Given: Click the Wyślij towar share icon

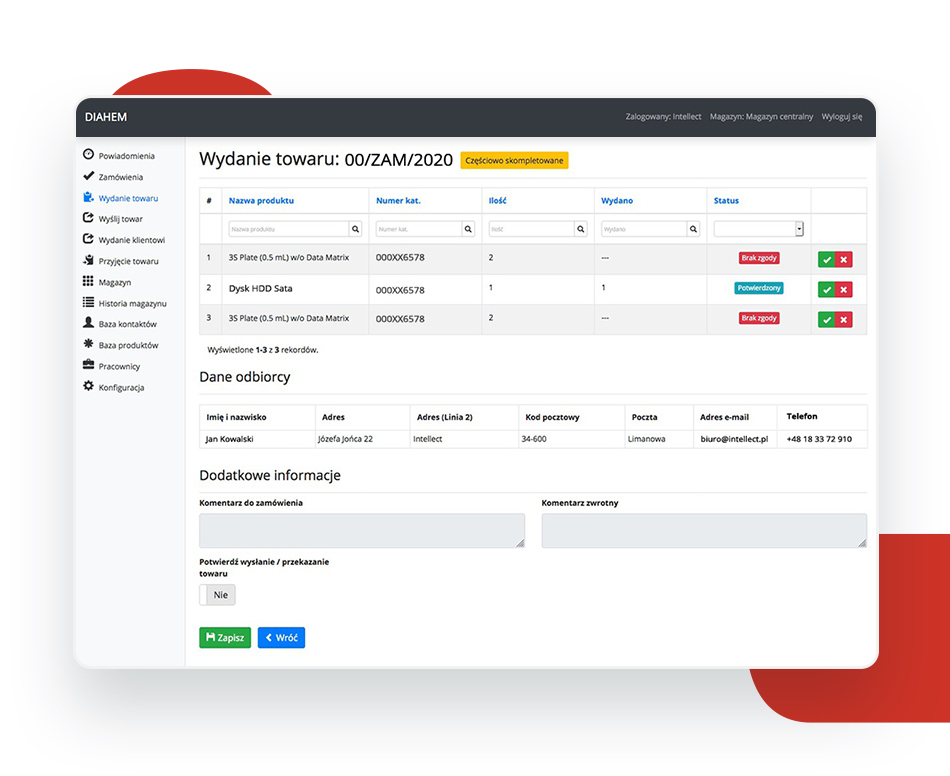Looking at the screenshot, I should (88, 217).
